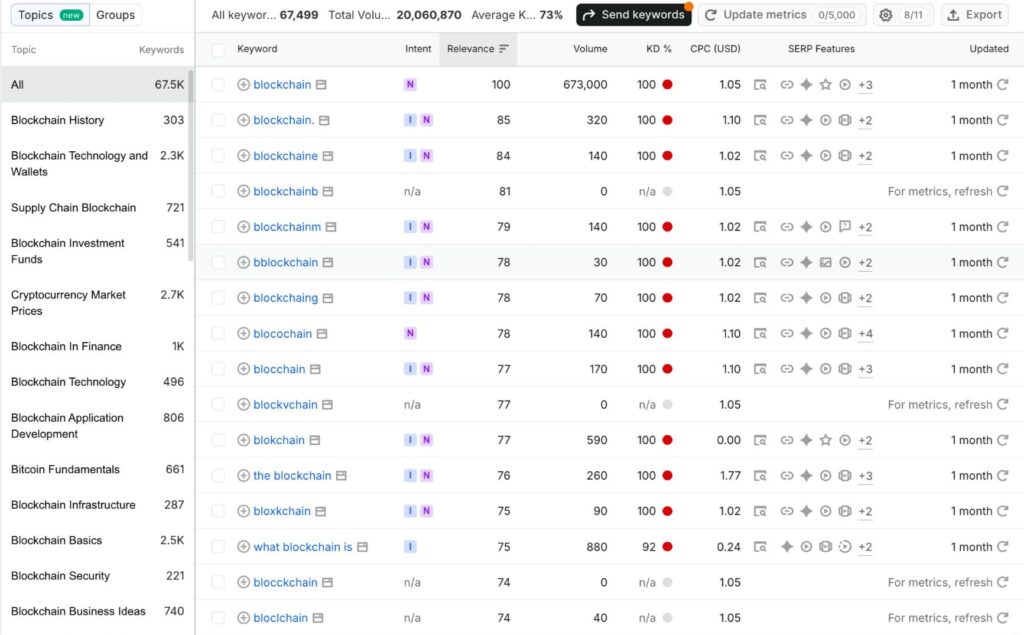The width and height of the screenshot is (1024, 635).
Task: Check the blockchaing keyword row
Action: [218, 297]
